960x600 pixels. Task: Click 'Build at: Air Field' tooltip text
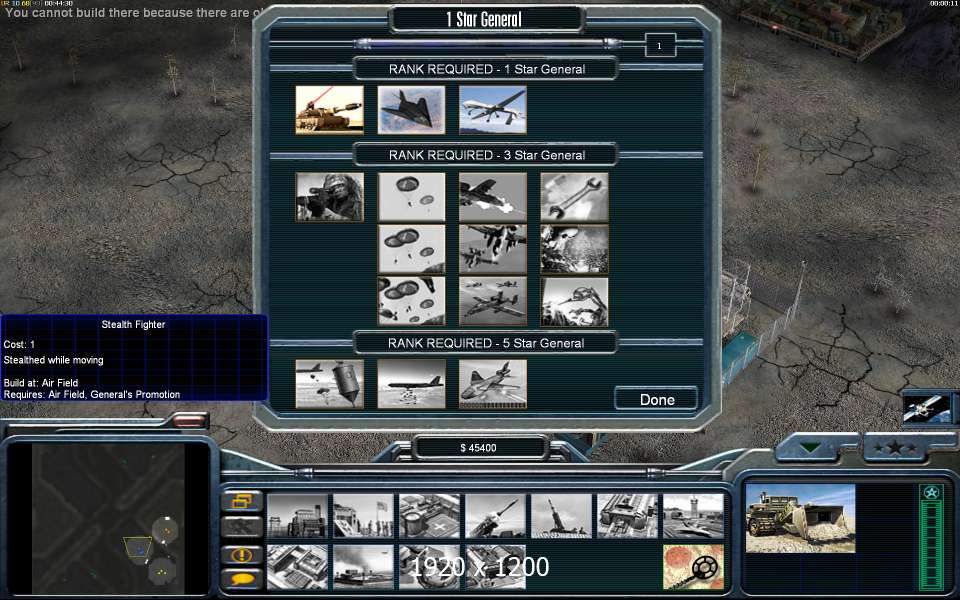tap(41, 383)
